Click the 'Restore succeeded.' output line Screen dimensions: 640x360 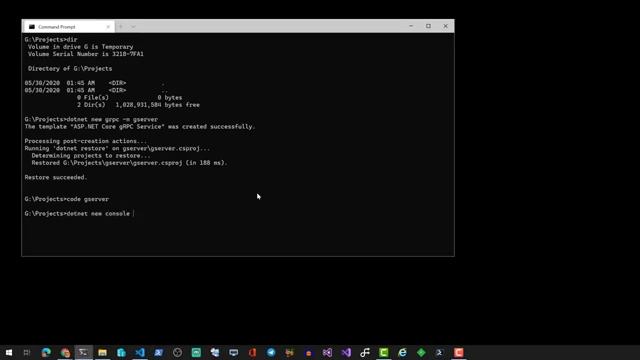[x=56, y=177]
